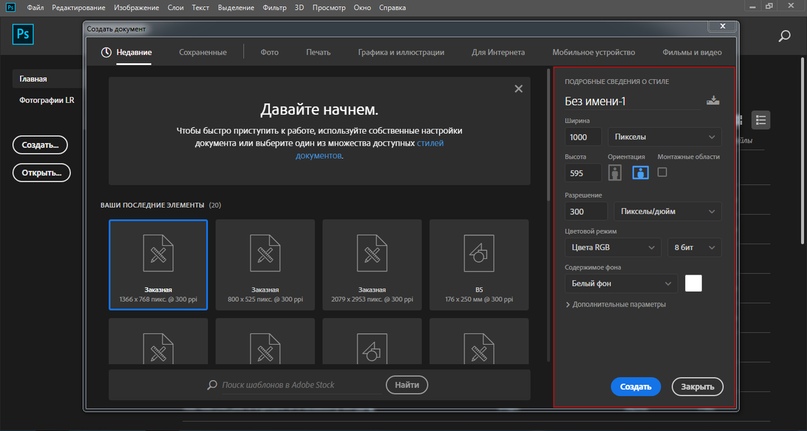The height and width of the screenshot is (431, 807).
Task: Click the Разрешение input field
Action: pyautogui.click(x=586, y=211)
